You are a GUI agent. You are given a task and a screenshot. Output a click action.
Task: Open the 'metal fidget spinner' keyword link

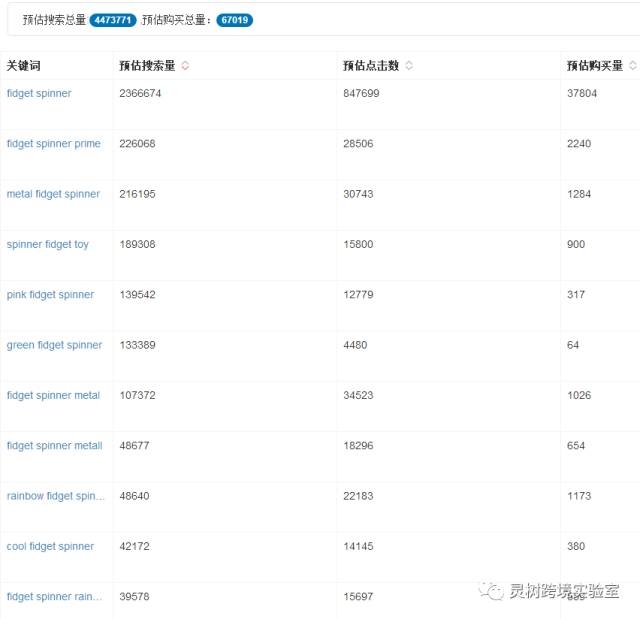pyautogui.click(x=53, y=194)
